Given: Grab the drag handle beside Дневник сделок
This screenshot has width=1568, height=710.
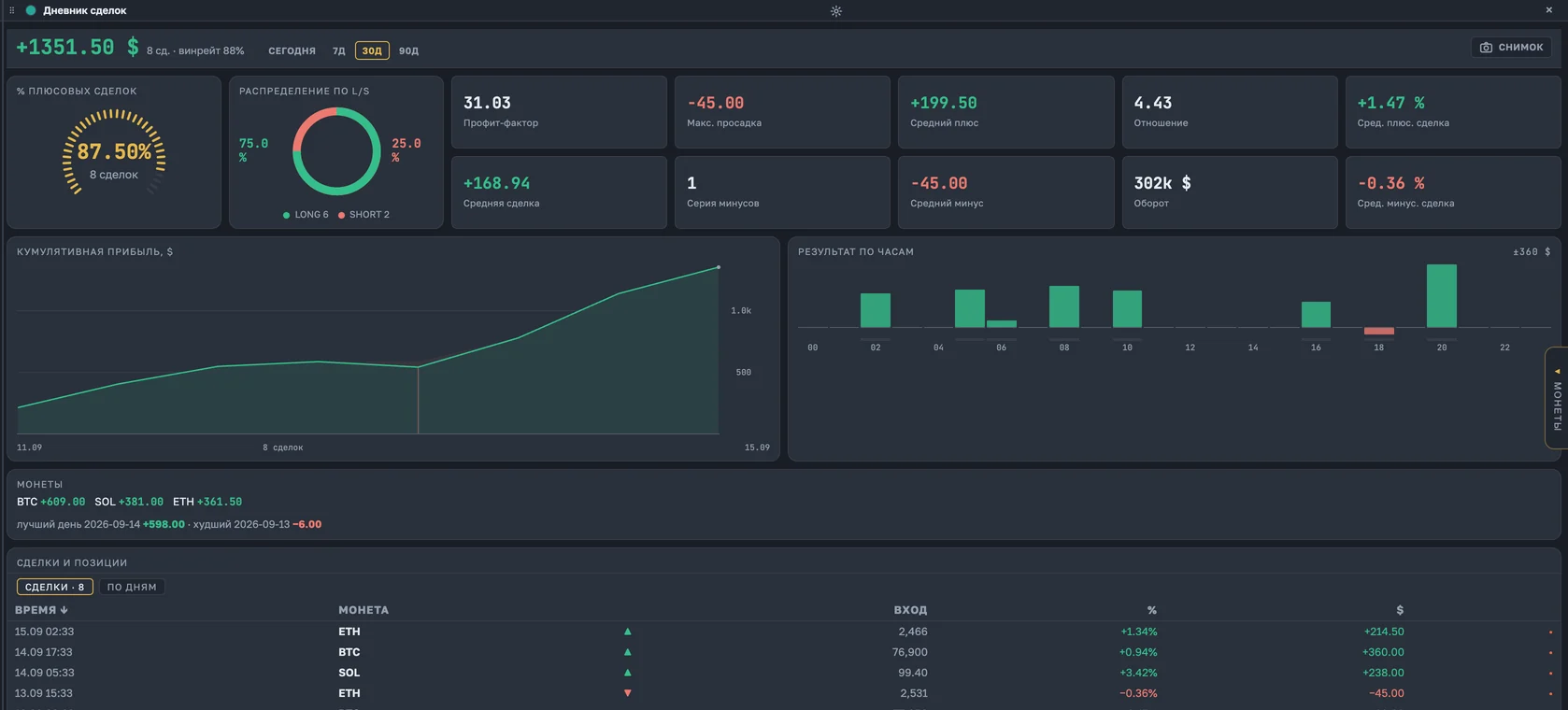Looking at the screenshot, I should pyautogui.click(x=12, y=10).
